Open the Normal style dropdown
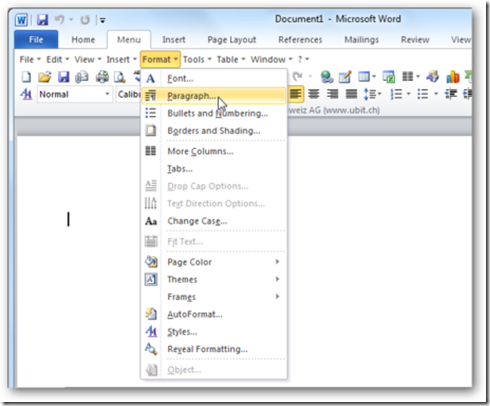This screenshot has width=490, height=406. pyautogui.click(x=107, y=94)
